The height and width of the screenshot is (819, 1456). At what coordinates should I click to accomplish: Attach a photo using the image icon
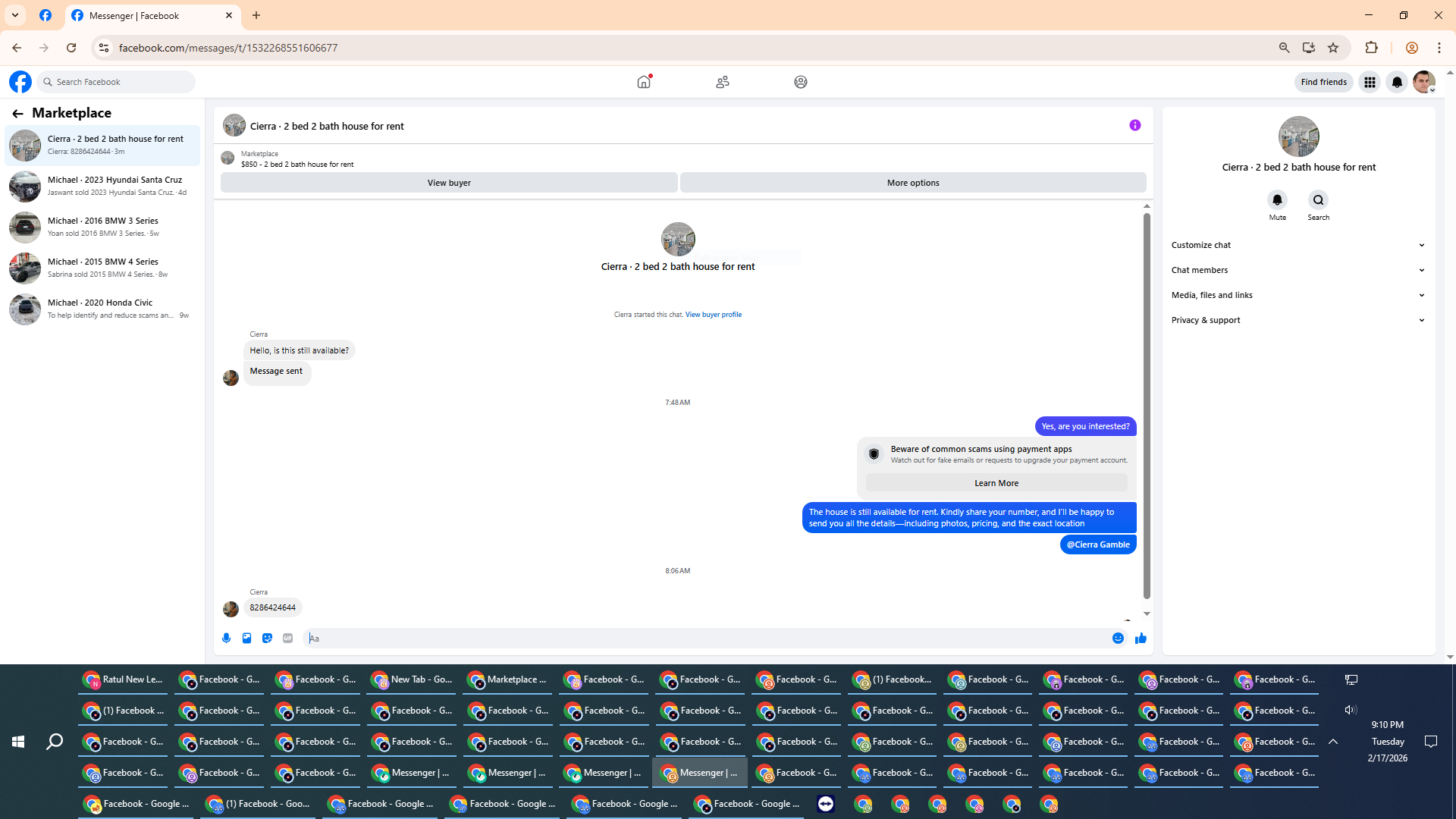[246, 639]
